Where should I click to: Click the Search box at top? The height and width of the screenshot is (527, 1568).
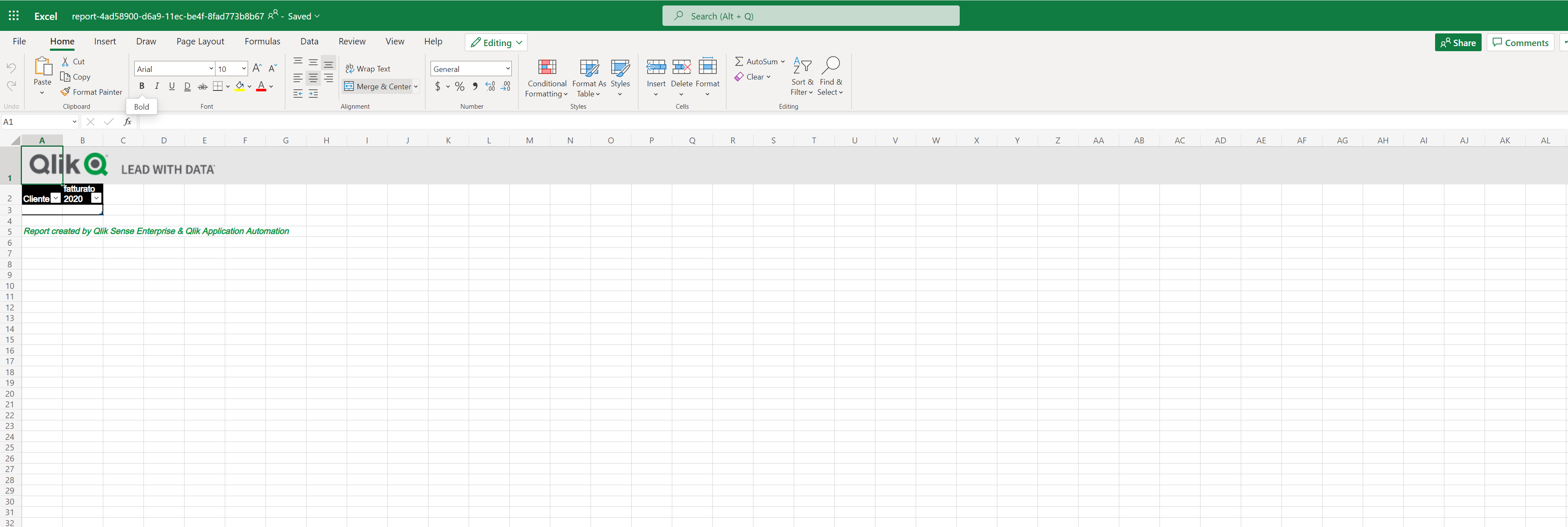point(810,16)
